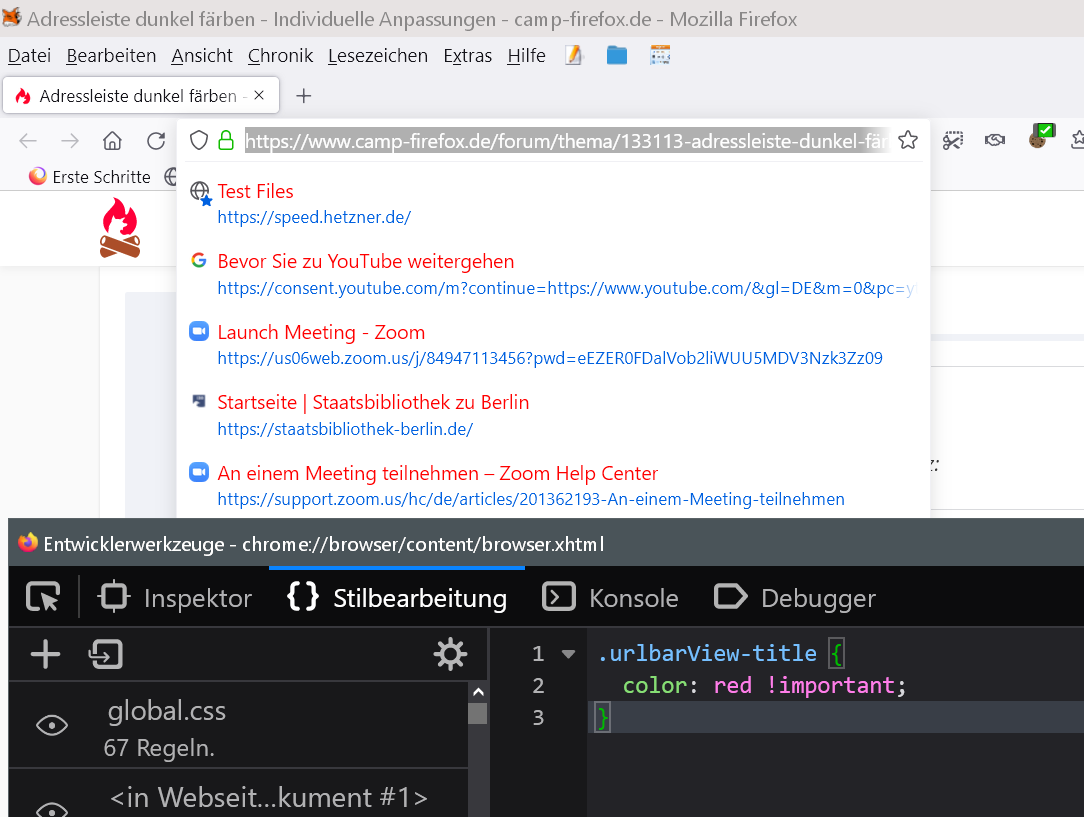Screen dimensions: 1084x817
Task: Open Startseite Staatsbibliothek zu Berlin suggestion
Action: tap(373, 403)
